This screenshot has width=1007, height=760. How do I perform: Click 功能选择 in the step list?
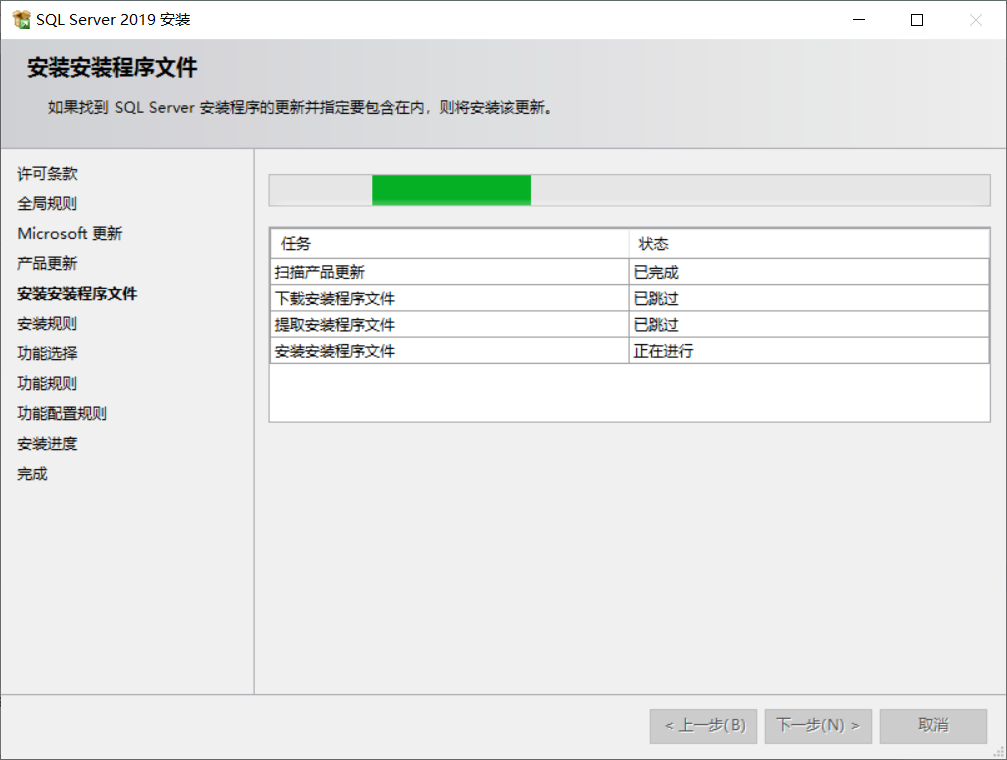coord(48,353)
